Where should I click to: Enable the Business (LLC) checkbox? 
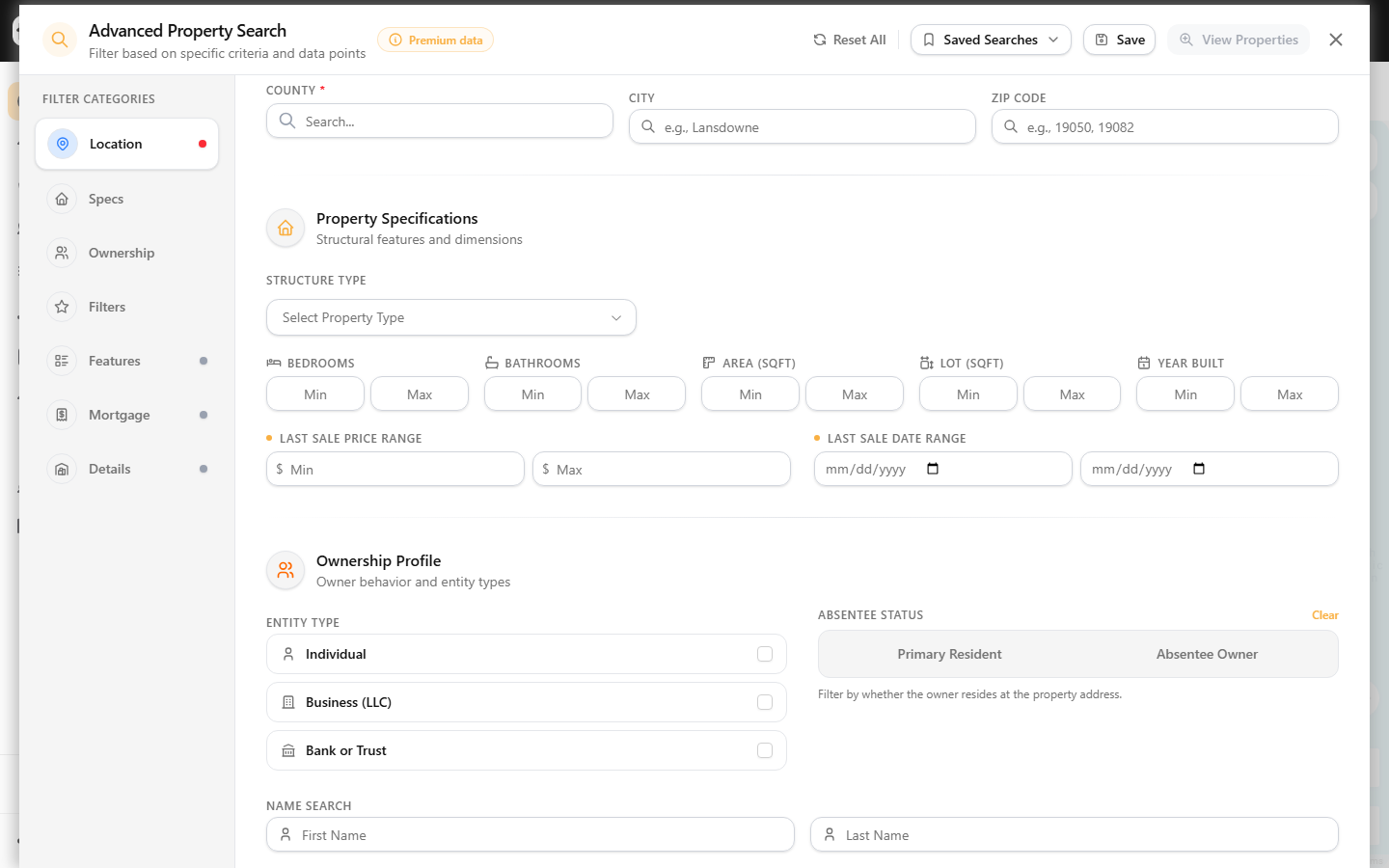[x=765, y=702]
